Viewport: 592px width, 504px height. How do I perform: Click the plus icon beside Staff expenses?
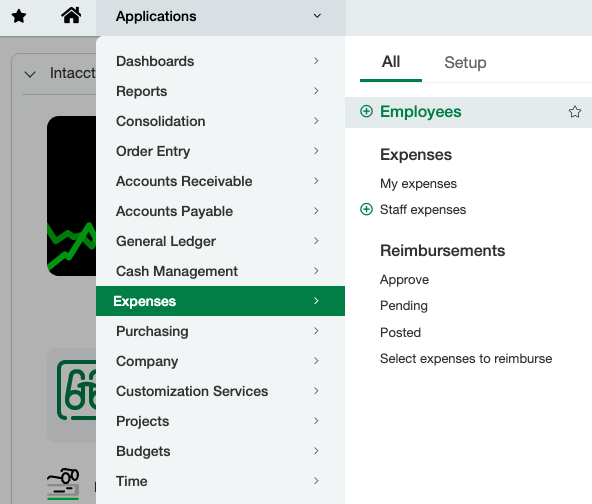[x=366, y=209]
